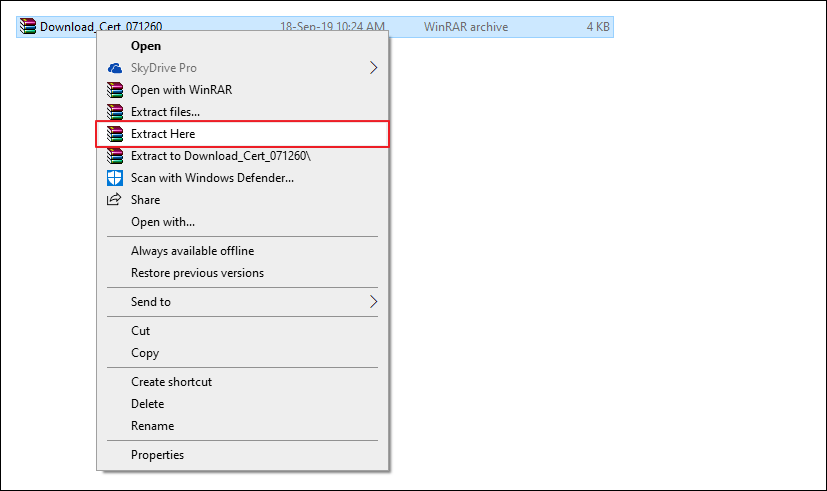The height and width of the screenshot is (491, 827).
Task: Open Properties of the archive
Action: (243, 455)
